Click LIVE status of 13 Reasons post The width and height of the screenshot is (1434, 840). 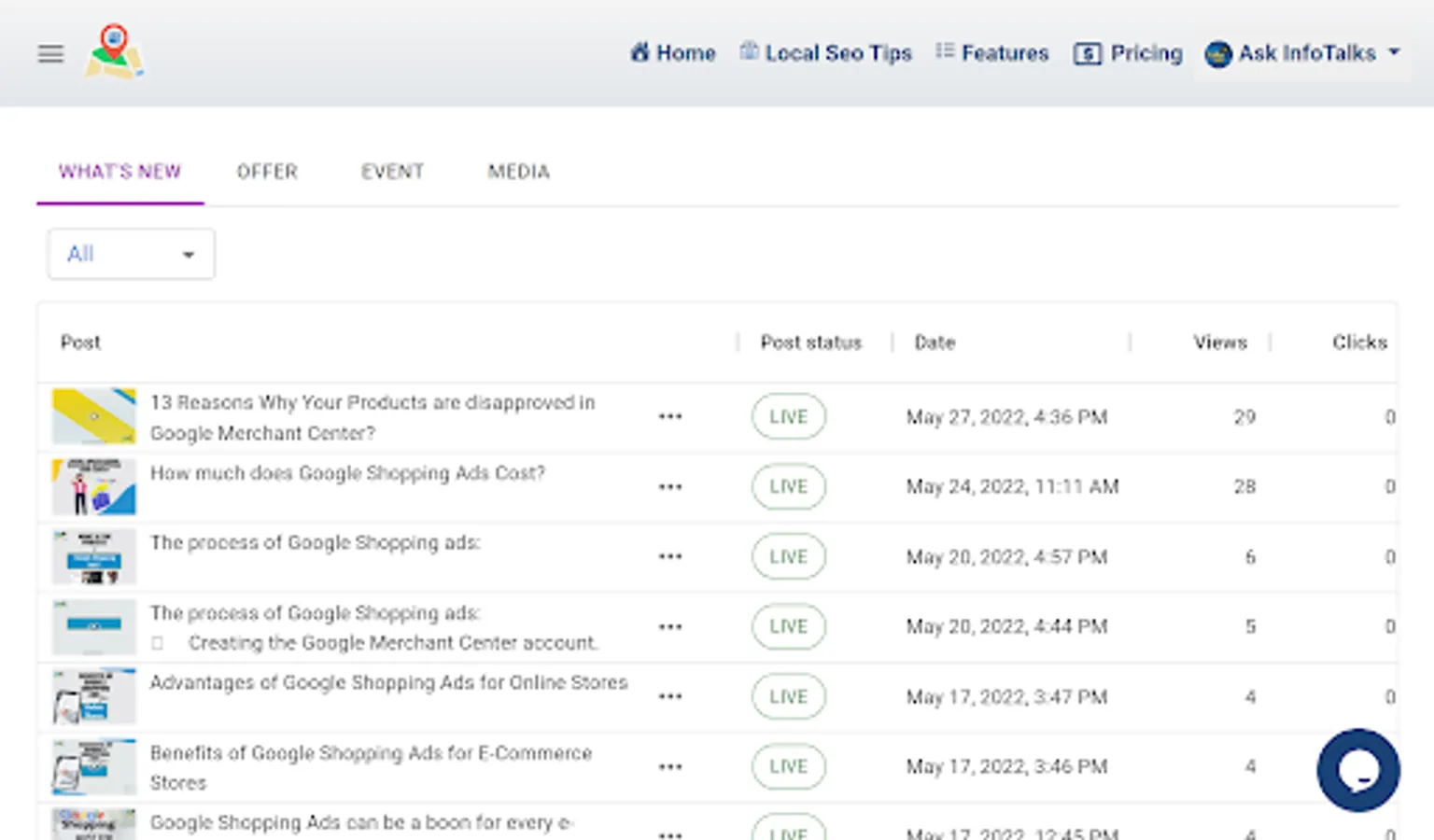pos(788,417)
